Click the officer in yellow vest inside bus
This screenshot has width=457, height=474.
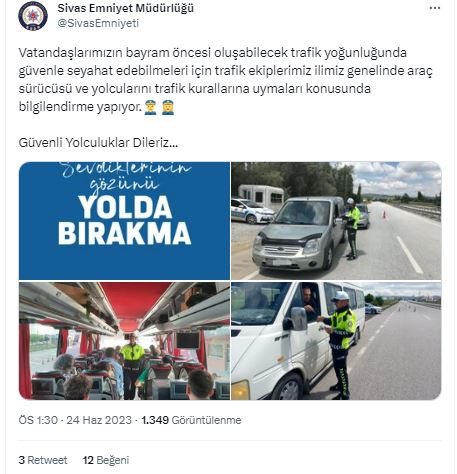click(x=132, y=366)
